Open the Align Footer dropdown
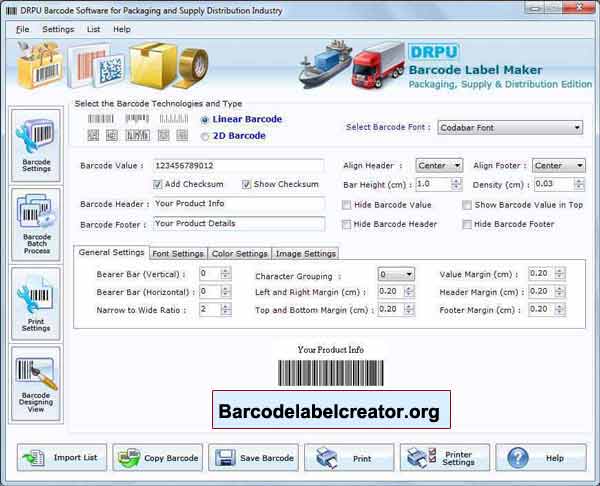The width and height of the screenshot is (600, 486). [x=558, y=165]
